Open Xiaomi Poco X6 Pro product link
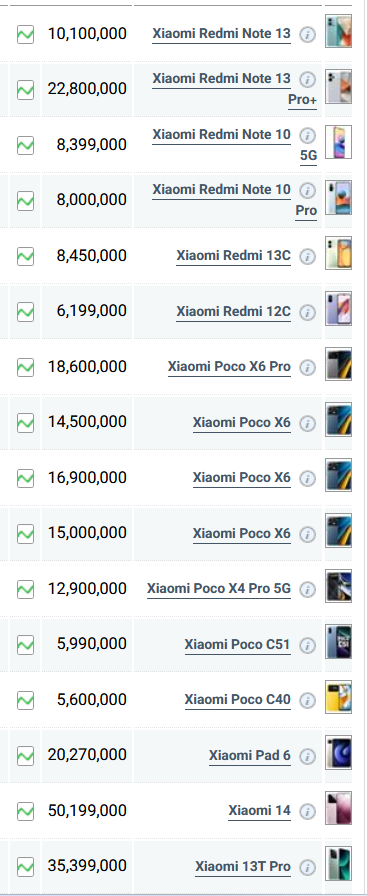The image size is (367, 896). [229, 367]
